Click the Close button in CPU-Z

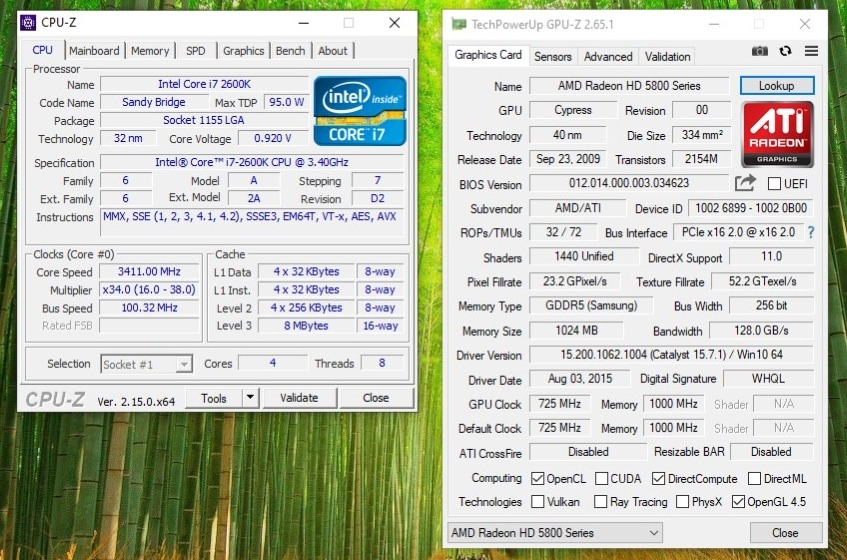pyautogui.click(x=376, y=398)
